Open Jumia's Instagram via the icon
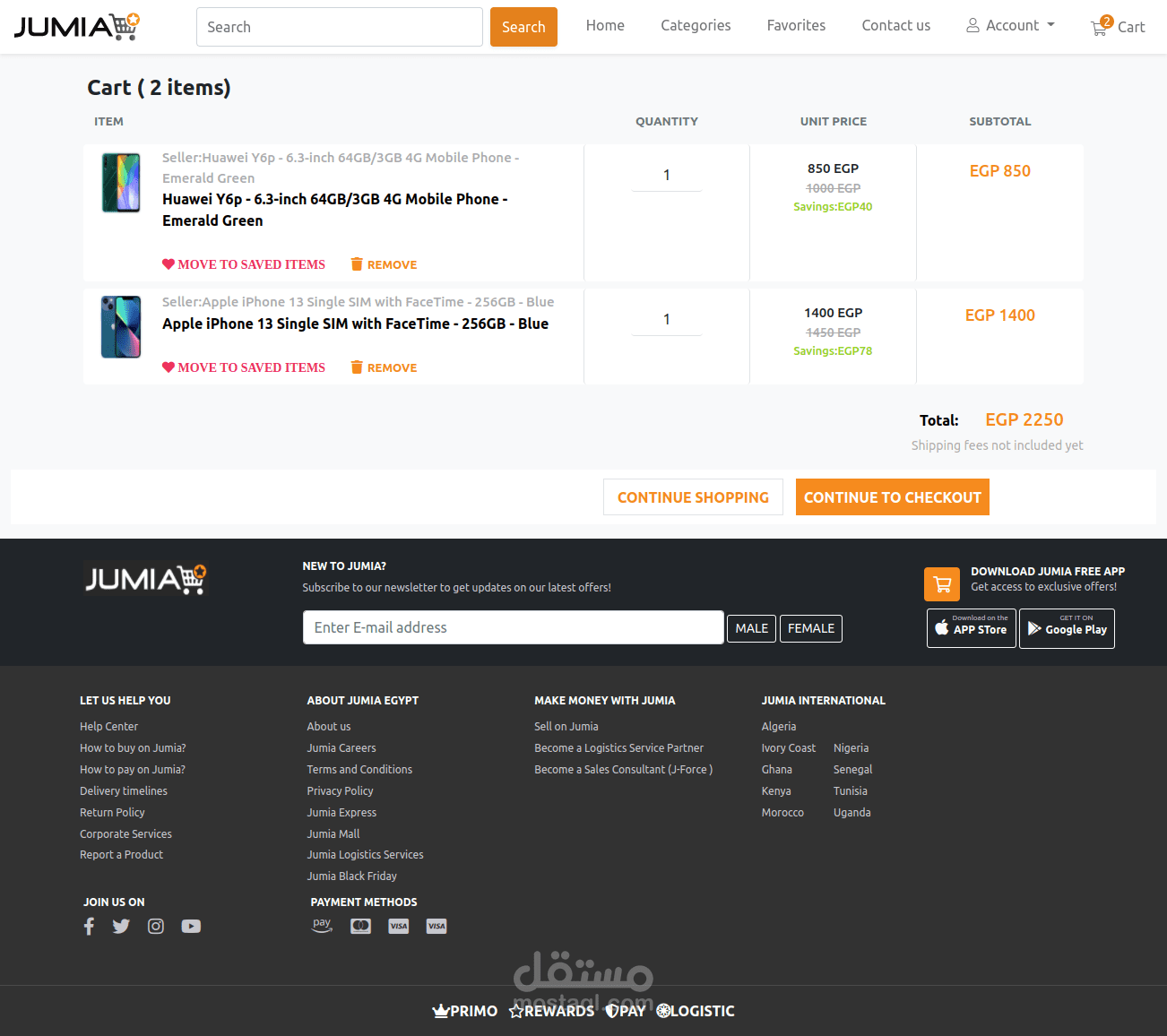This screenshot has height=1036, width=1167. pyautogui.click(x=155, y=926)
